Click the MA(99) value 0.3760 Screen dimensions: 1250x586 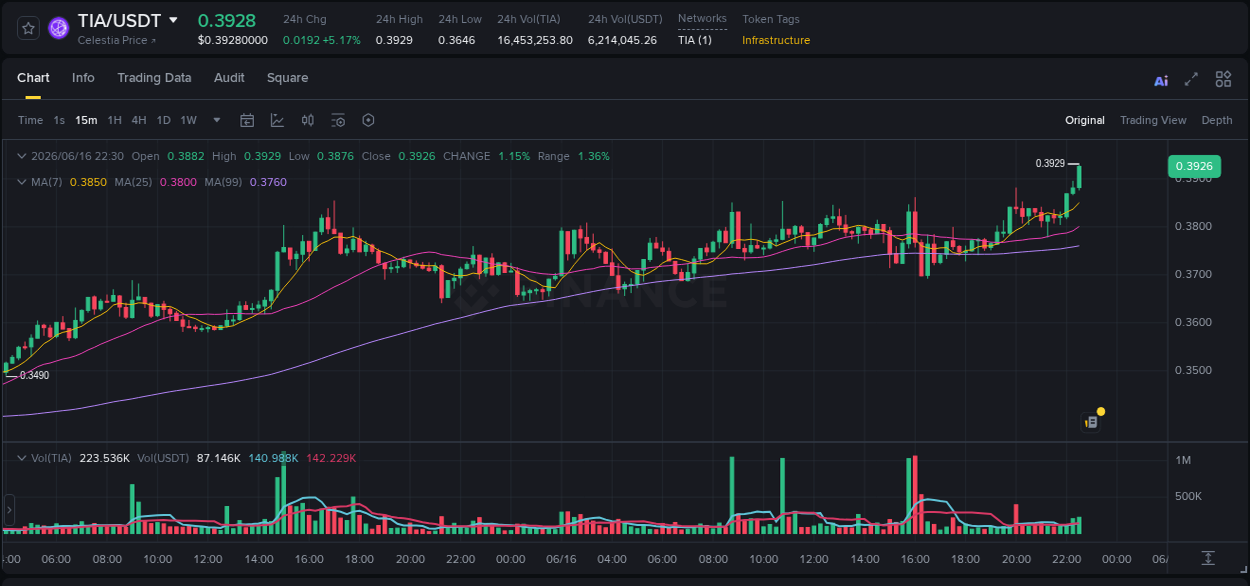pos(268,182)
